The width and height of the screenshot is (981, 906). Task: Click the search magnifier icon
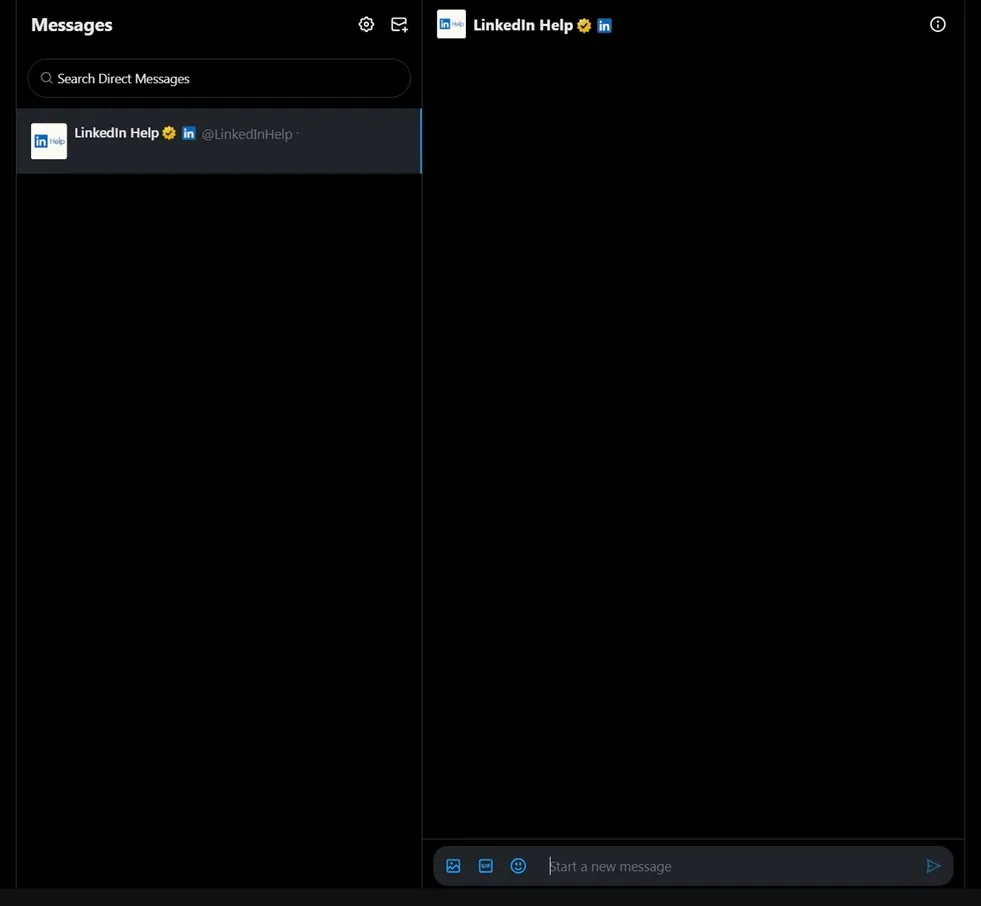click(46, 78)
